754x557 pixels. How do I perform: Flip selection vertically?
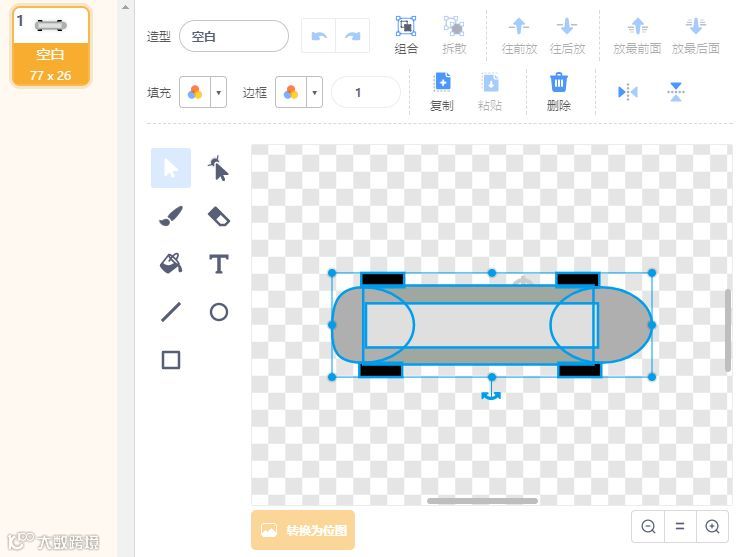(676, 91)
